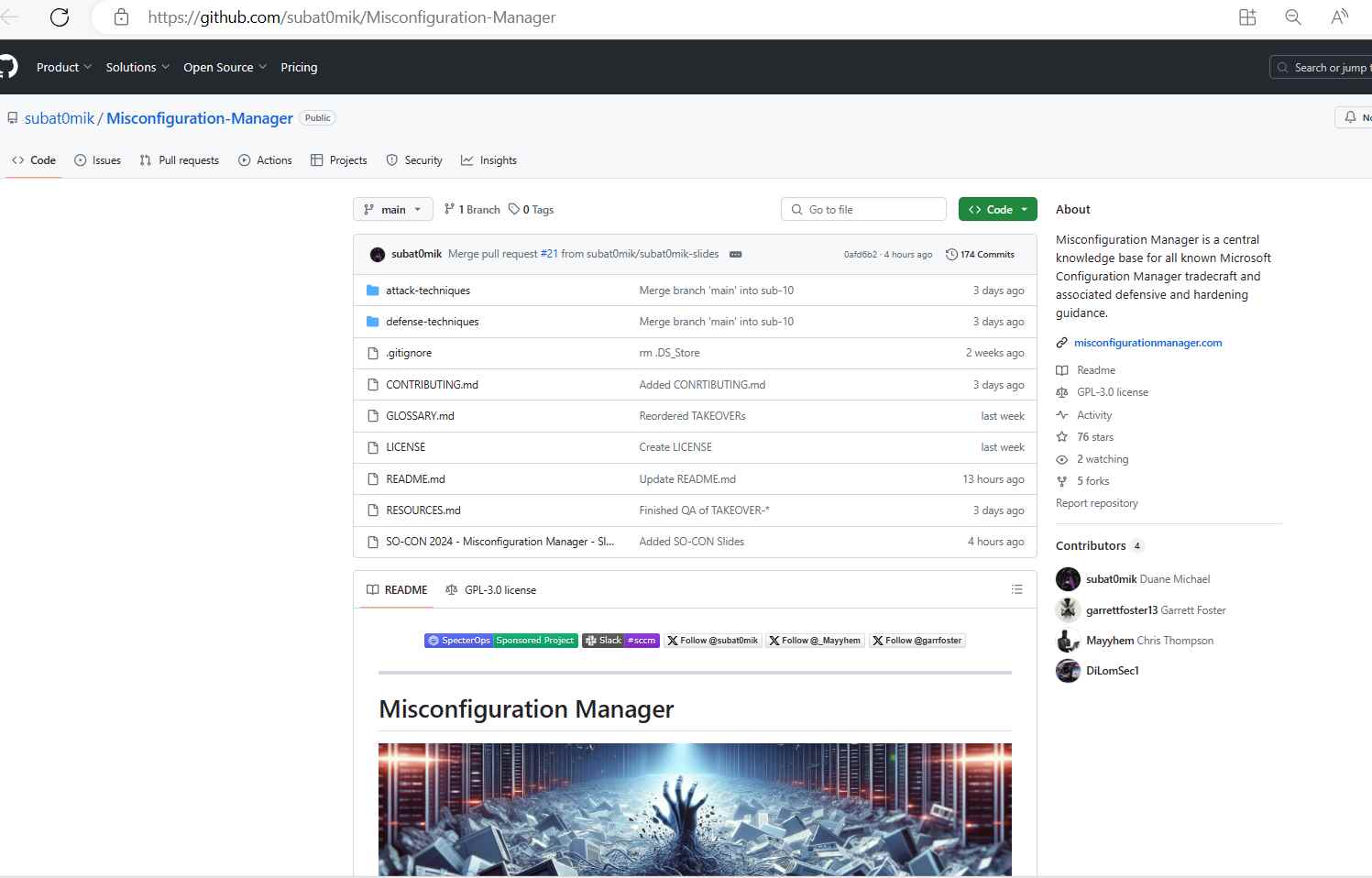Select the README tab in file viewer
Screen dimensions: 1372x878
pos(397,589)
